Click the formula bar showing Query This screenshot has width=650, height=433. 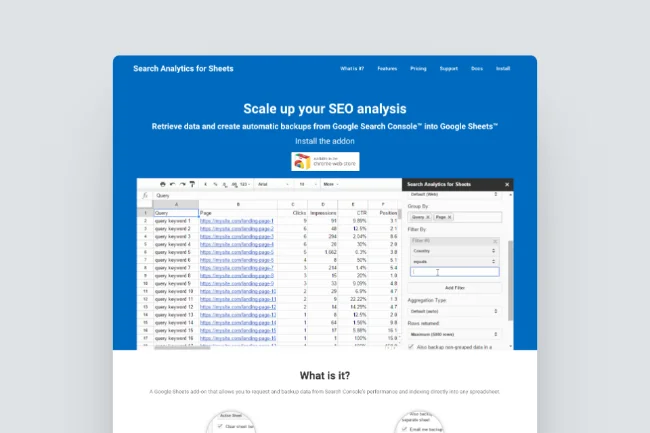pyautogui.click(x=277, y=195)
